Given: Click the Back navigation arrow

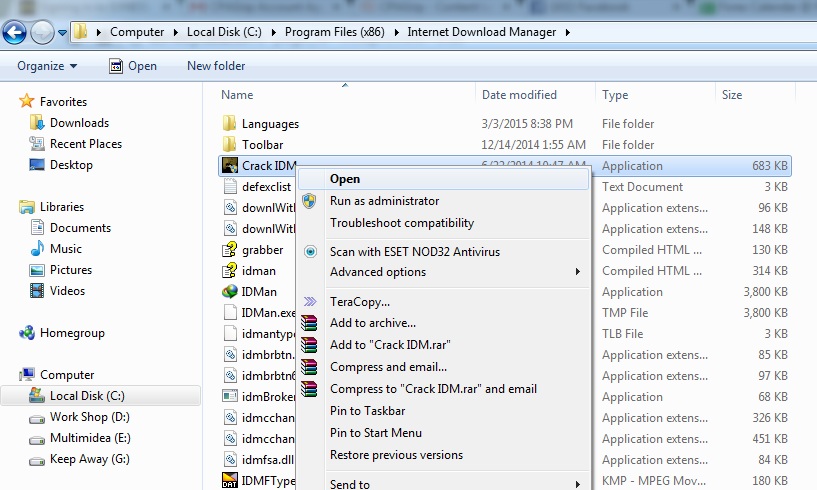Looking at the screenshot, I should point(14,33).
